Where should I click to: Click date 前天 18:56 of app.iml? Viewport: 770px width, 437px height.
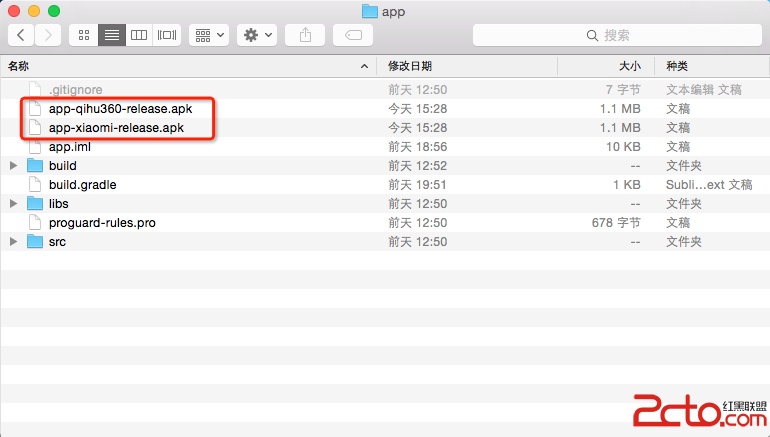point(417,147)
